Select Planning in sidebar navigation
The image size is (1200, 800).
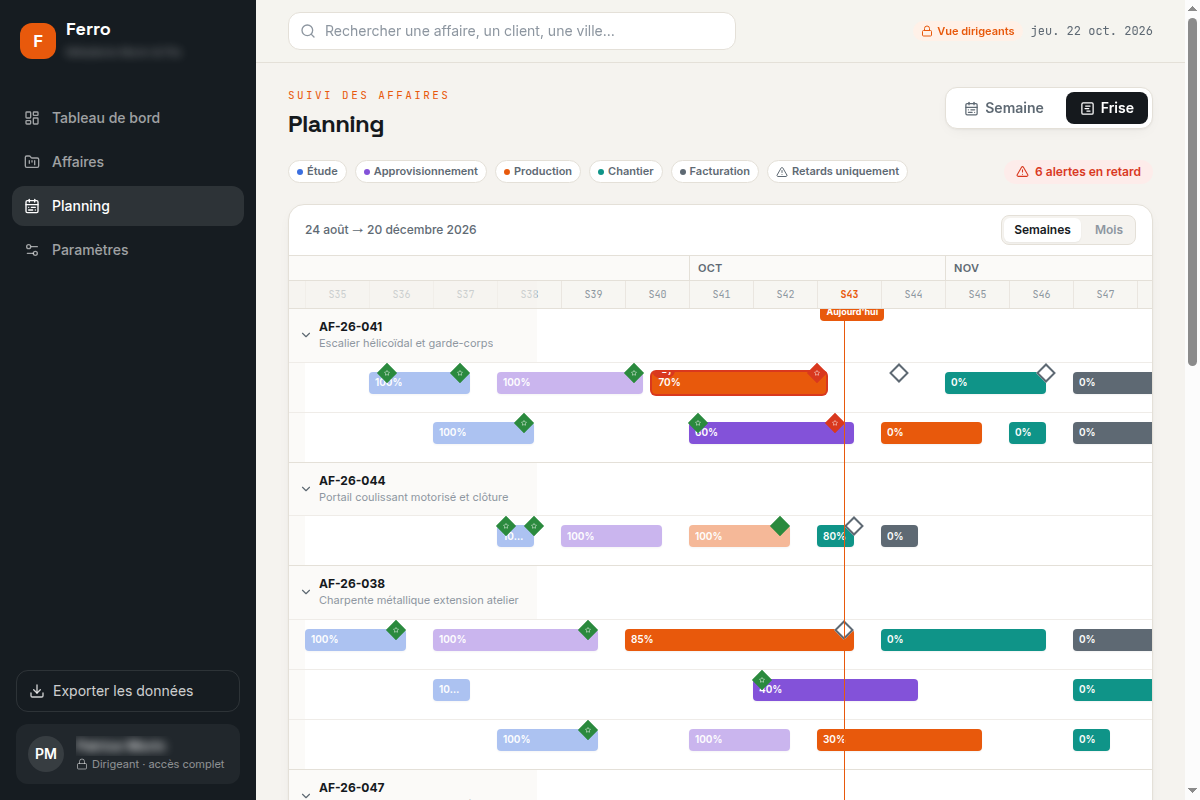[x=128, y=206]
